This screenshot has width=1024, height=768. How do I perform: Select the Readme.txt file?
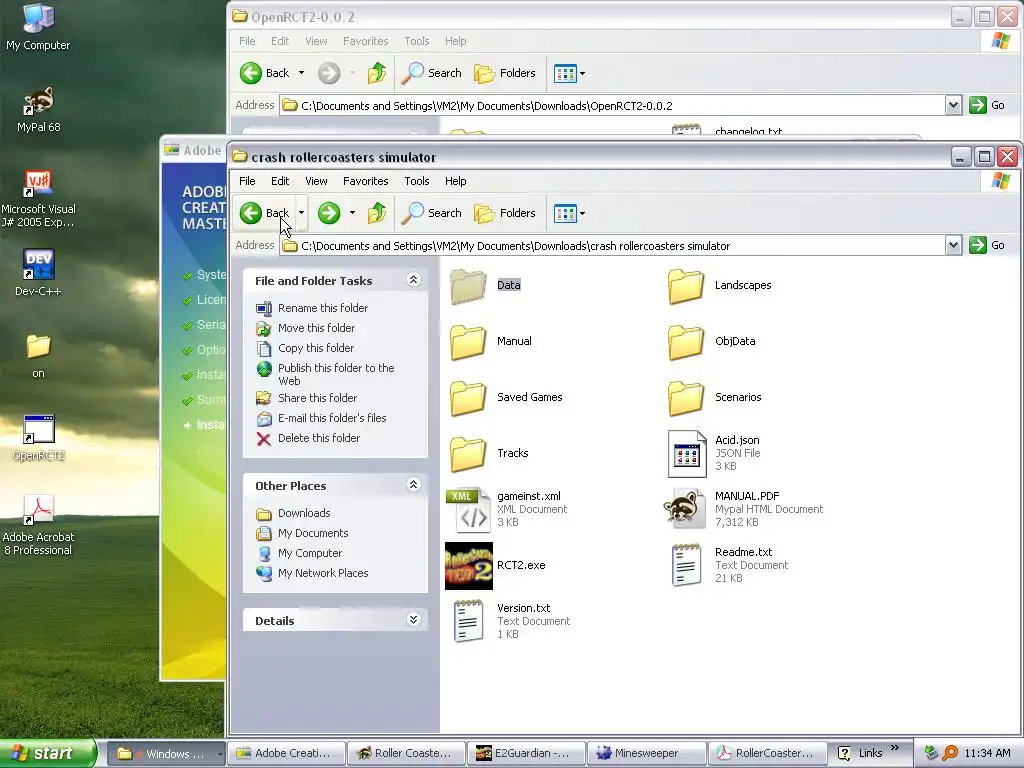tap(728, 566)
